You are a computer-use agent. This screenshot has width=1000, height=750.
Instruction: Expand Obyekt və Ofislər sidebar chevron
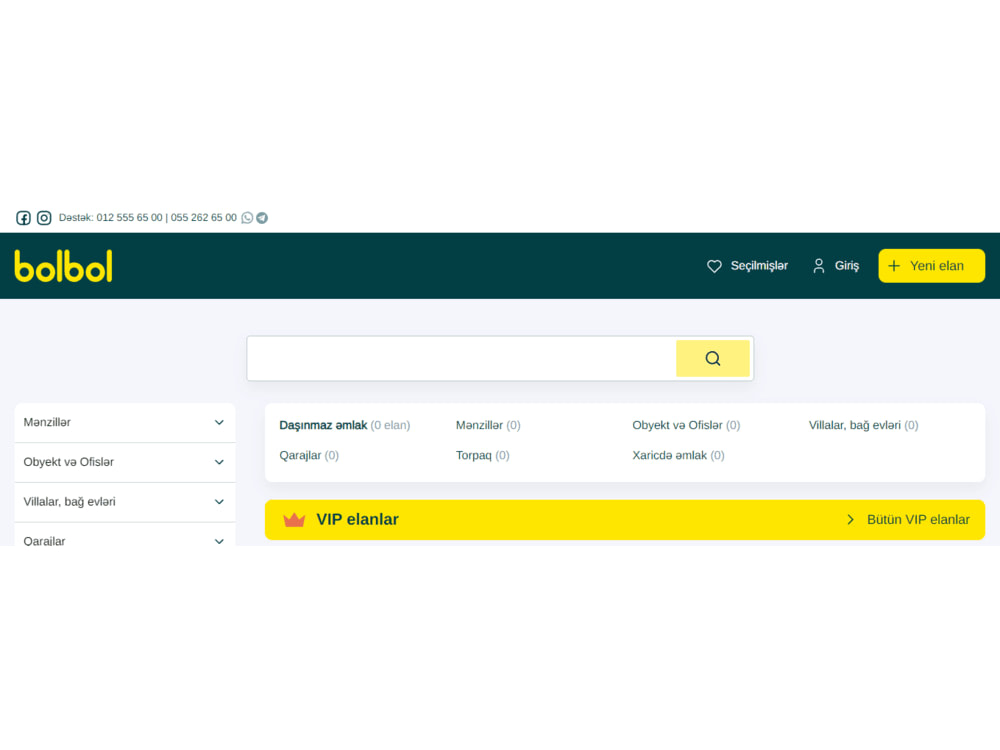click(219, 462)
